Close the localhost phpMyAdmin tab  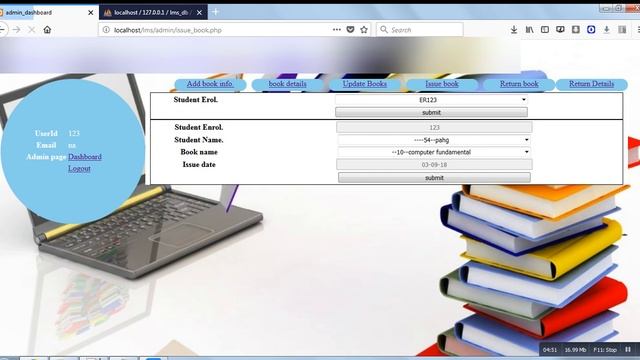[x=199, y=13]
